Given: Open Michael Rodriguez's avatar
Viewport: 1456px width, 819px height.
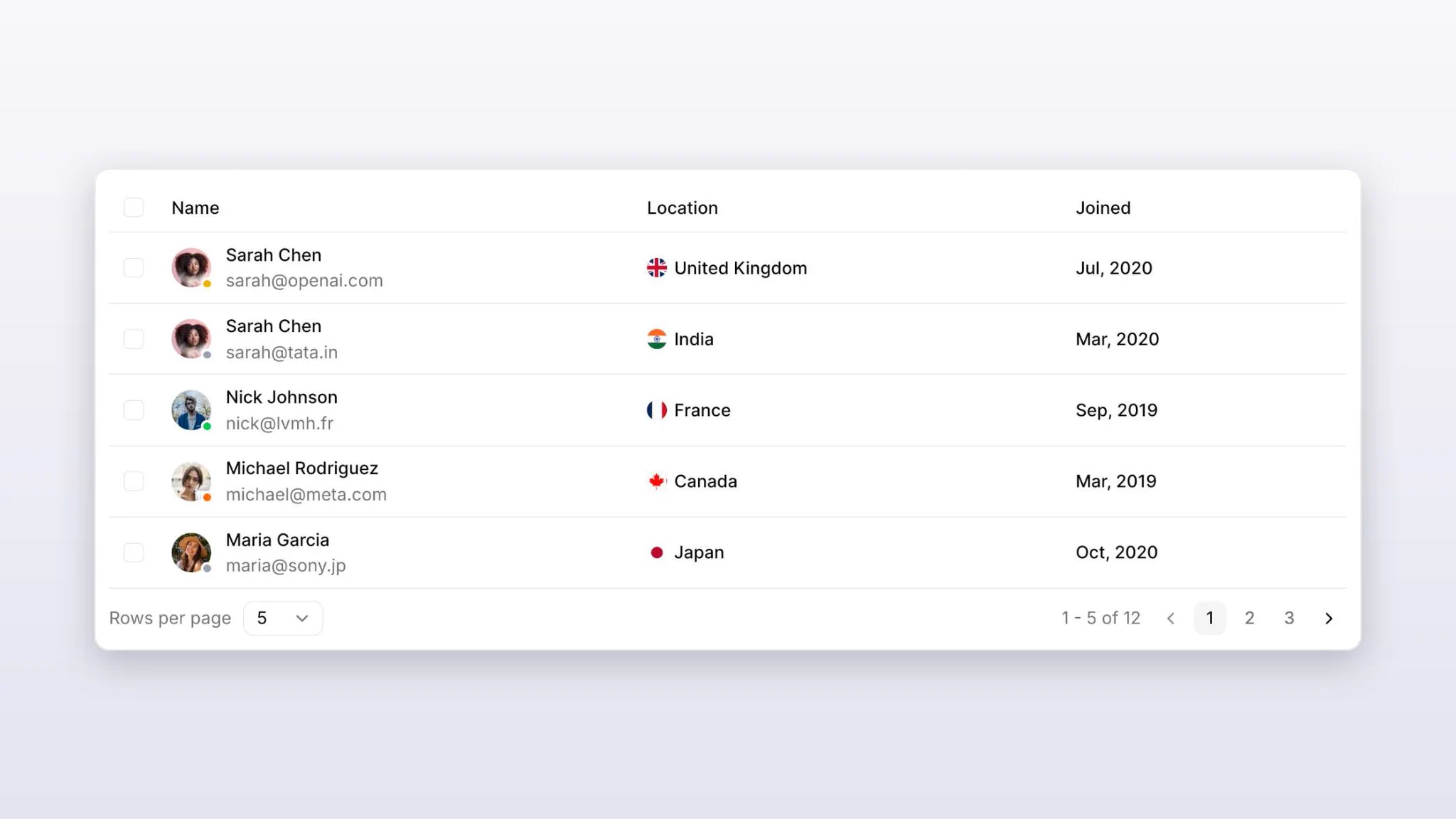Looking at the screenshot, I should (191, 481).
